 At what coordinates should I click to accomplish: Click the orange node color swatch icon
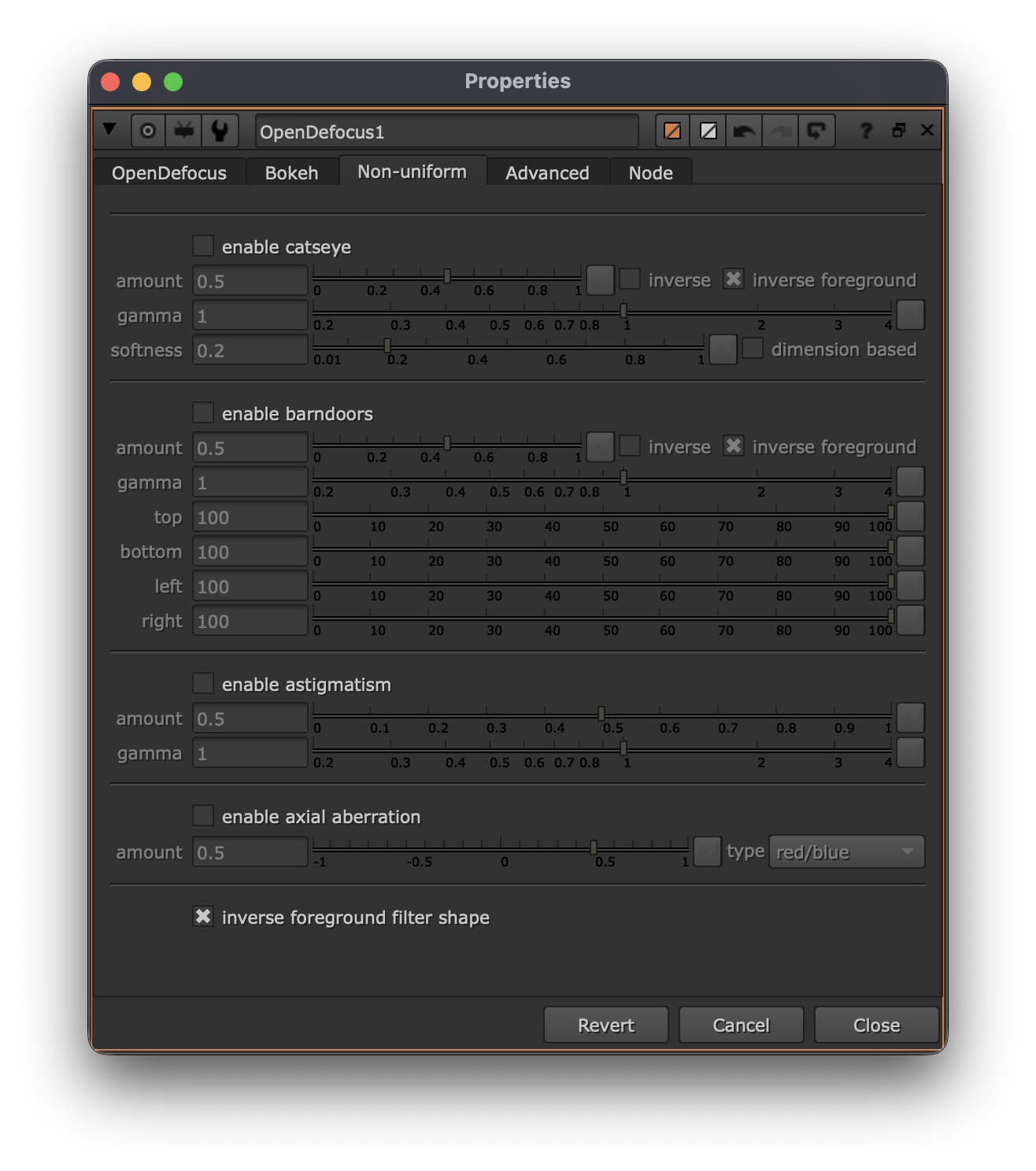[672, 131]
